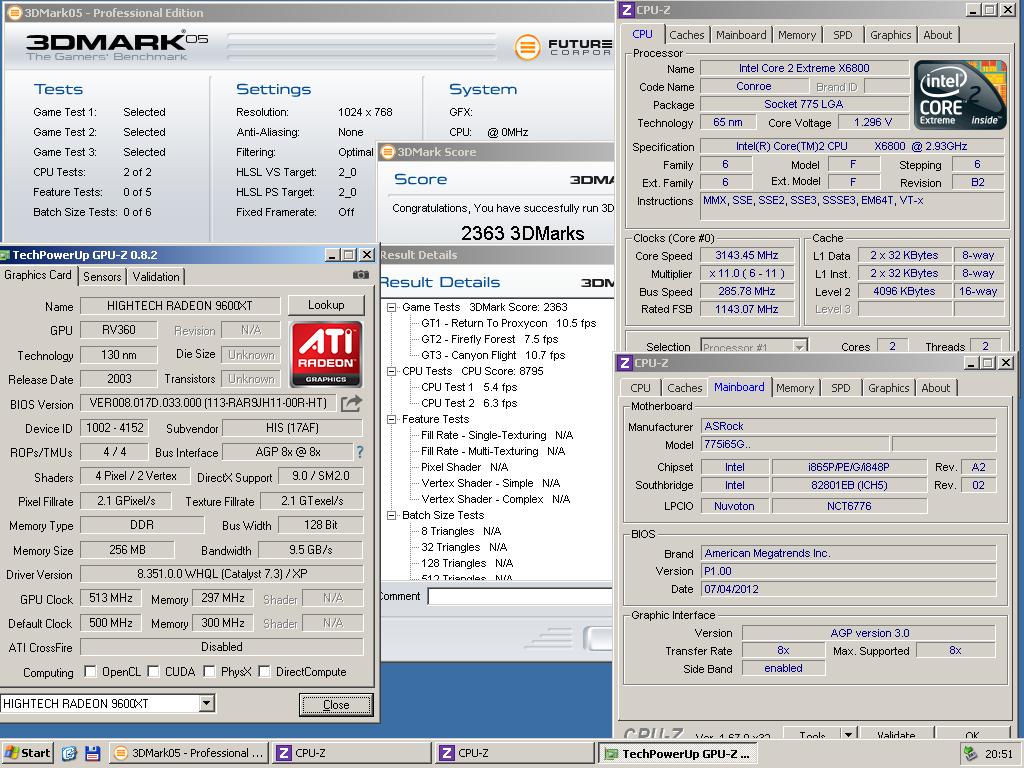Switch to 3DMark05 in the taskbar
Screen dimensions: 1024x768
[x=189, y=753]
